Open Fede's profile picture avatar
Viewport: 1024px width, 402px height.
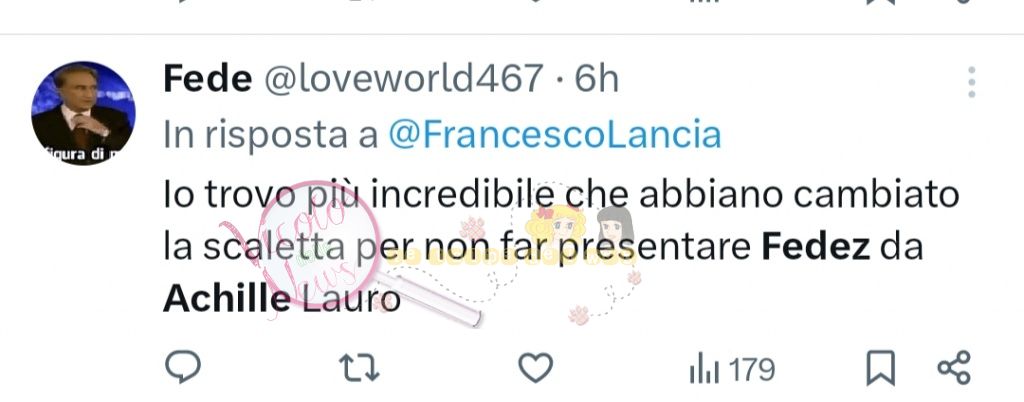(83, 113)
